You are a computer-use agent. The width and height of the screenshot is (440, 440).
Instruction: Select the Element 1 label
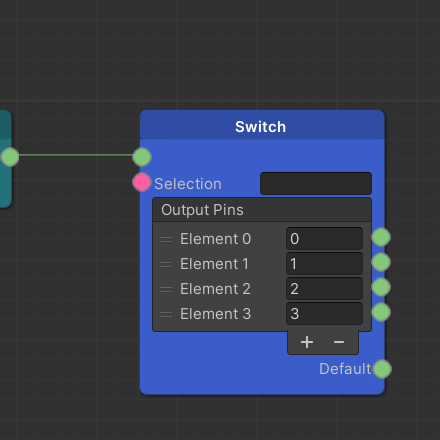pos(214,264)
